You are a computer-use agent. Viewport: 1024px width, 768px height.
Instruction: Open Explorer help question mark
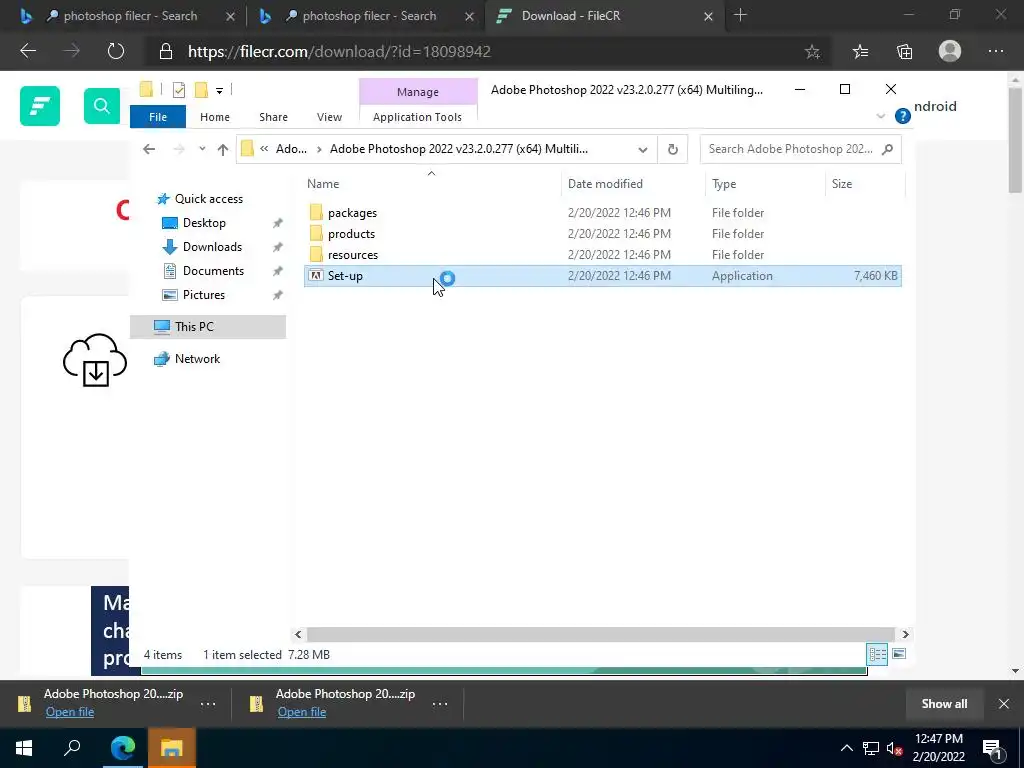tap(903, 116)
